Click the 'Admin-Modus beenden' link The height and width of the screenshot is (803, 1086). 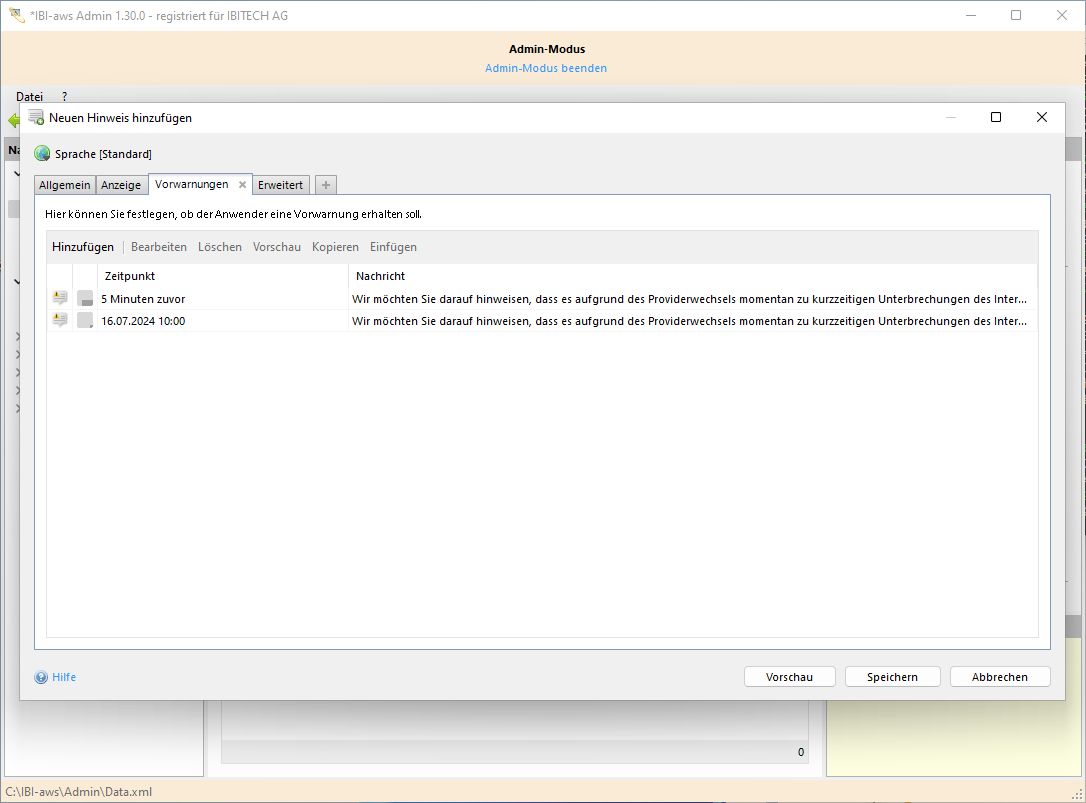coord(546,68)
